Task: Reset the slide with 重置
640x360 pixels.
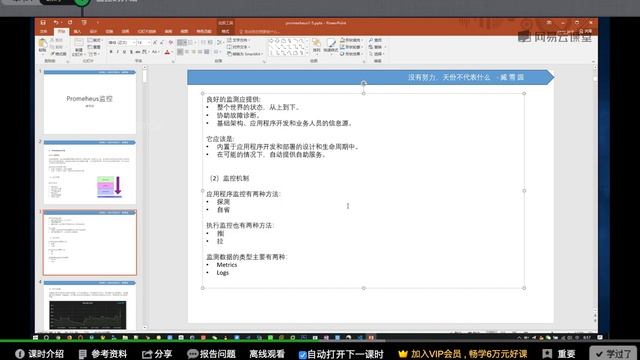Action: [94, 47]
